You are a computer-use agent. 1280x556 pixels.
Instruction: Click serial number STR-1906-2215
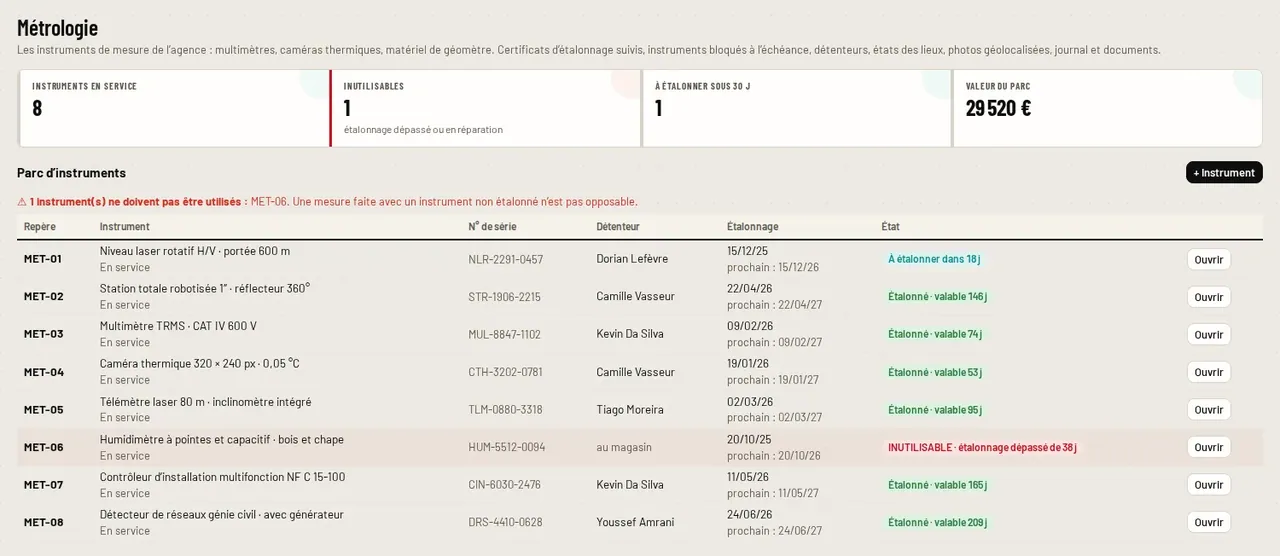coord(504,297)
